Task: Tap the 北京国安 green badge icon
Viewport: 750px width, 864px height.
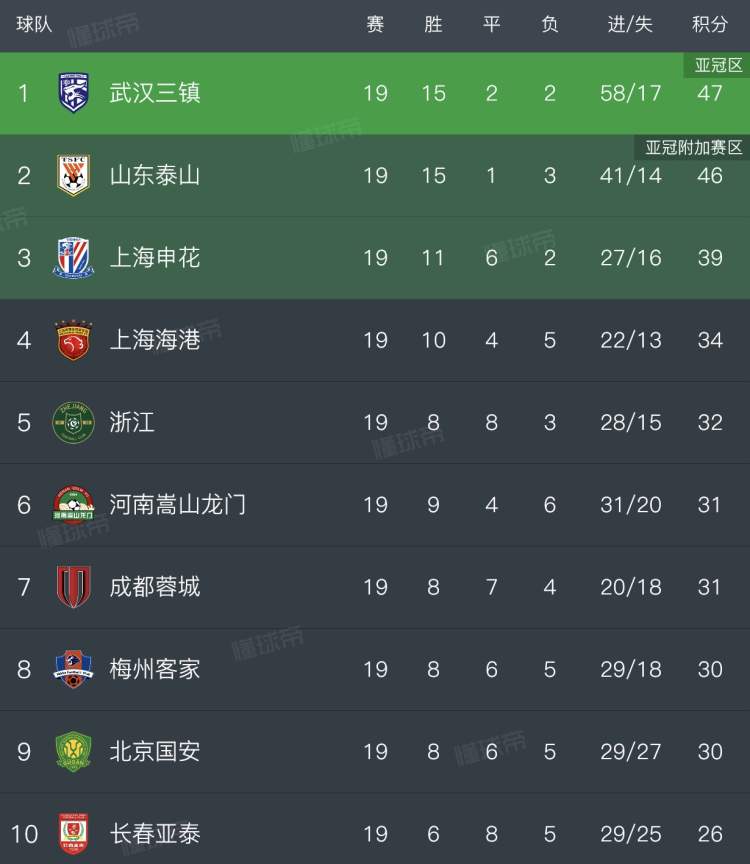Action: tap(74, 751)
